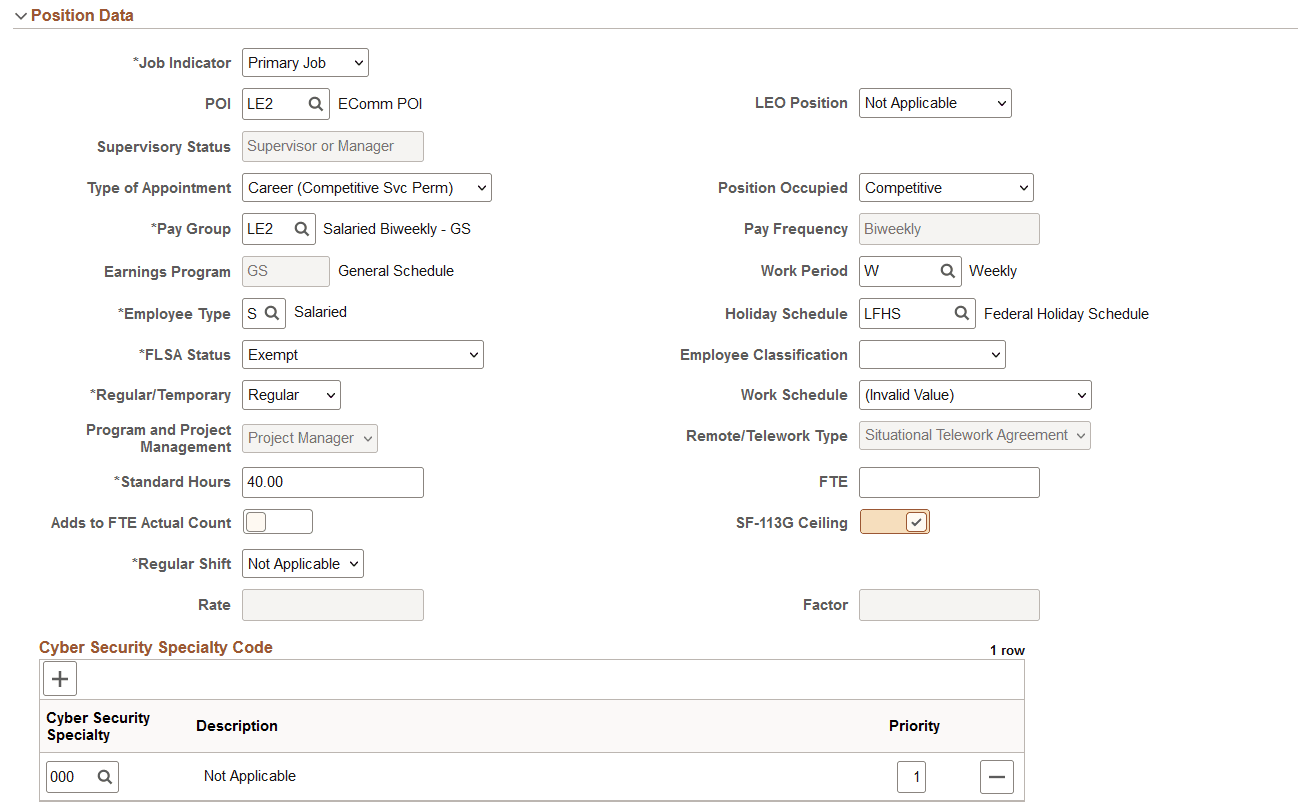Open the Holiday Schedule lookup icon

tap(963, 313)
